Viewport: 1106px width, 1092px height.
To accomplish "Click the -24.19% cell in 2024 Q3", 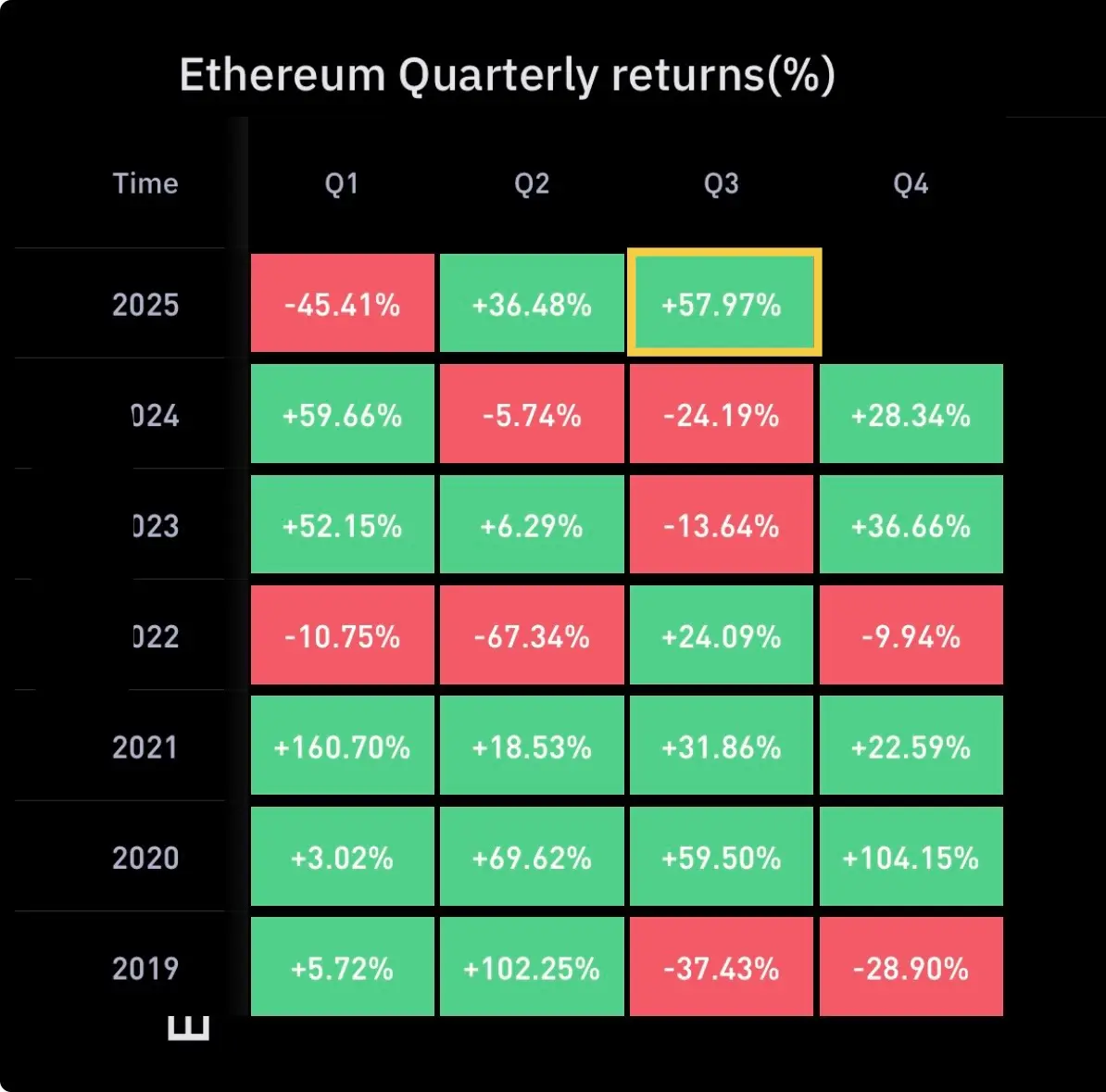I will (x=722, y=413).
